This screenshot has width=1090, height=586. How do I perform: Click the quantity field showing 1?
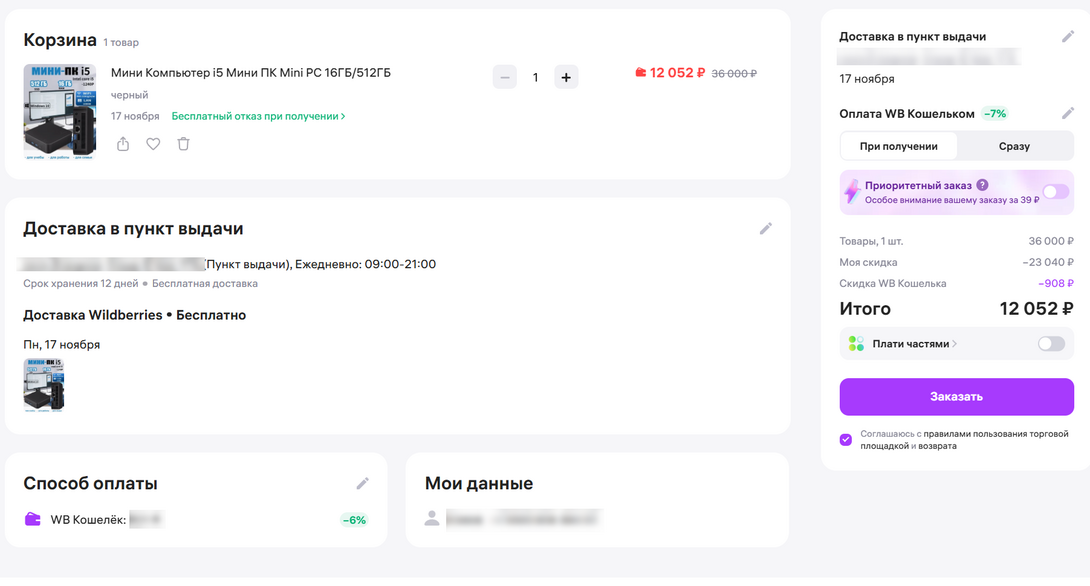(x=535, y=77)
